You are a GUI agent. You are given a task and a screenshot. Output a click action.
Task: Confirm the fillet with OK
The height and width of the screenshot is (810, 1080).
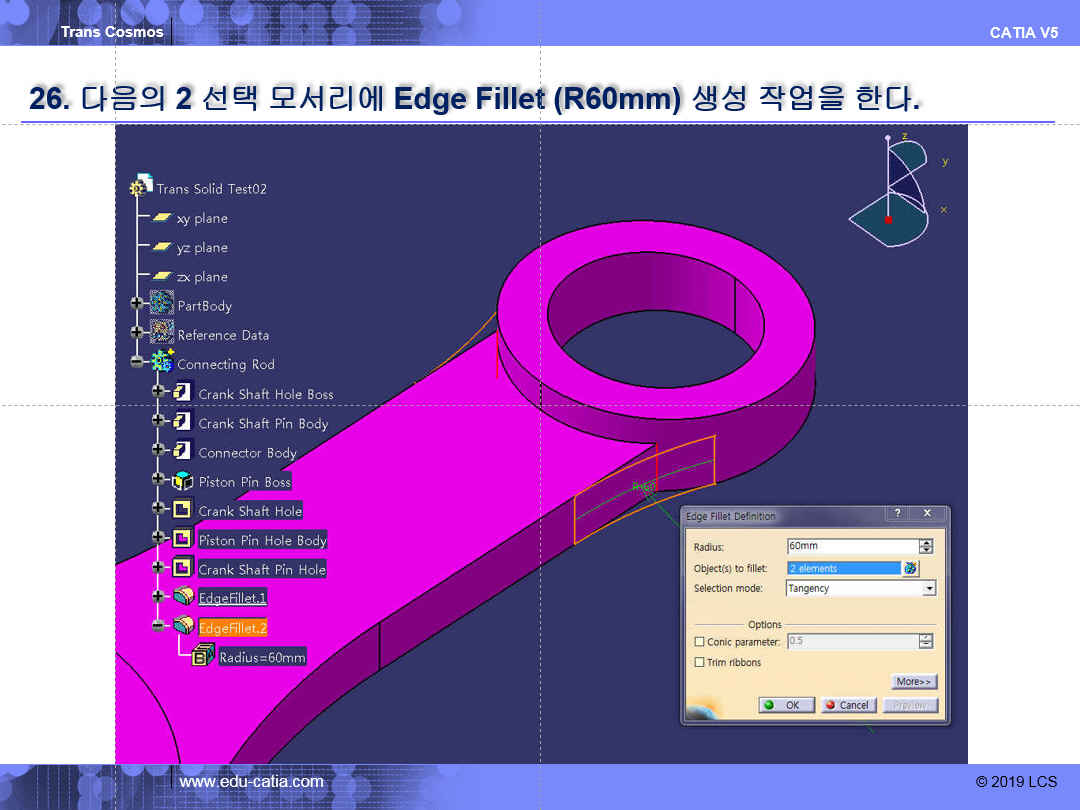click(787, 705)
